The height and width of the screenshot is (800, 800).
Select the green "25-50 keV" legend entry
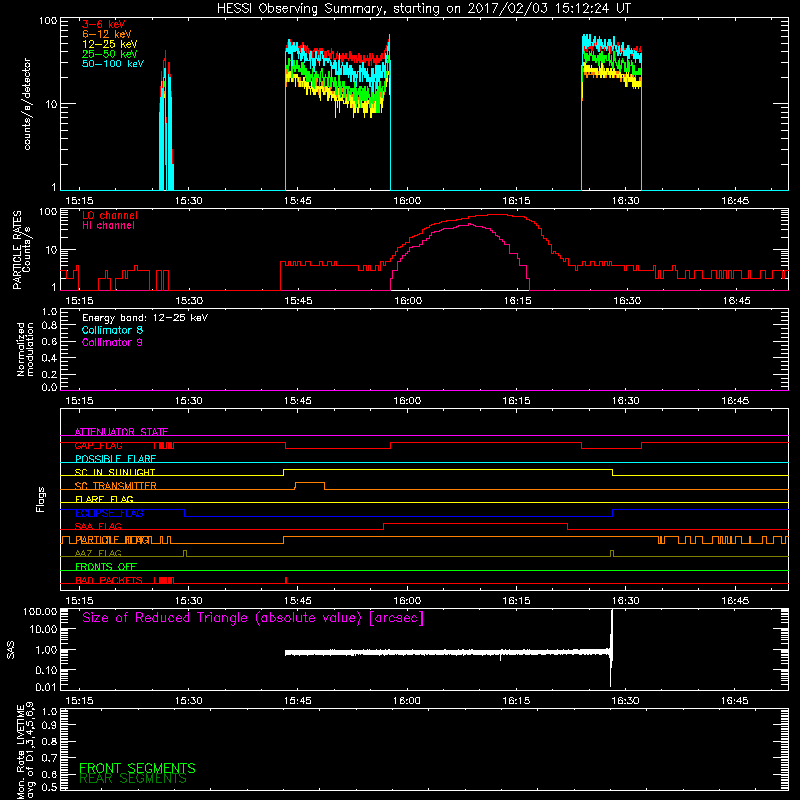pos(109,54)
